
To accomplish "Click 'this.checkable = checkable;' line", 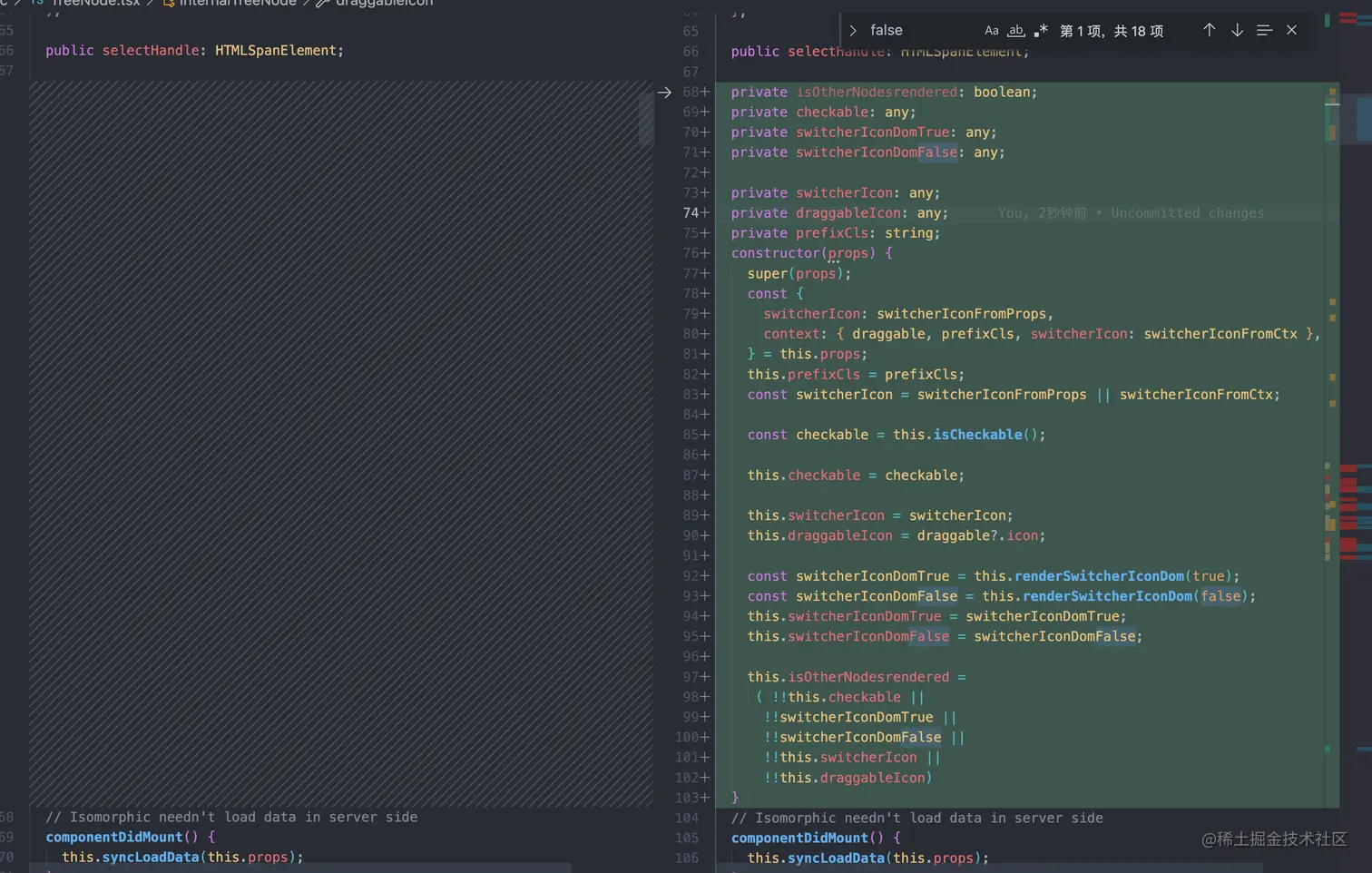I will click(x=856, y=476).
